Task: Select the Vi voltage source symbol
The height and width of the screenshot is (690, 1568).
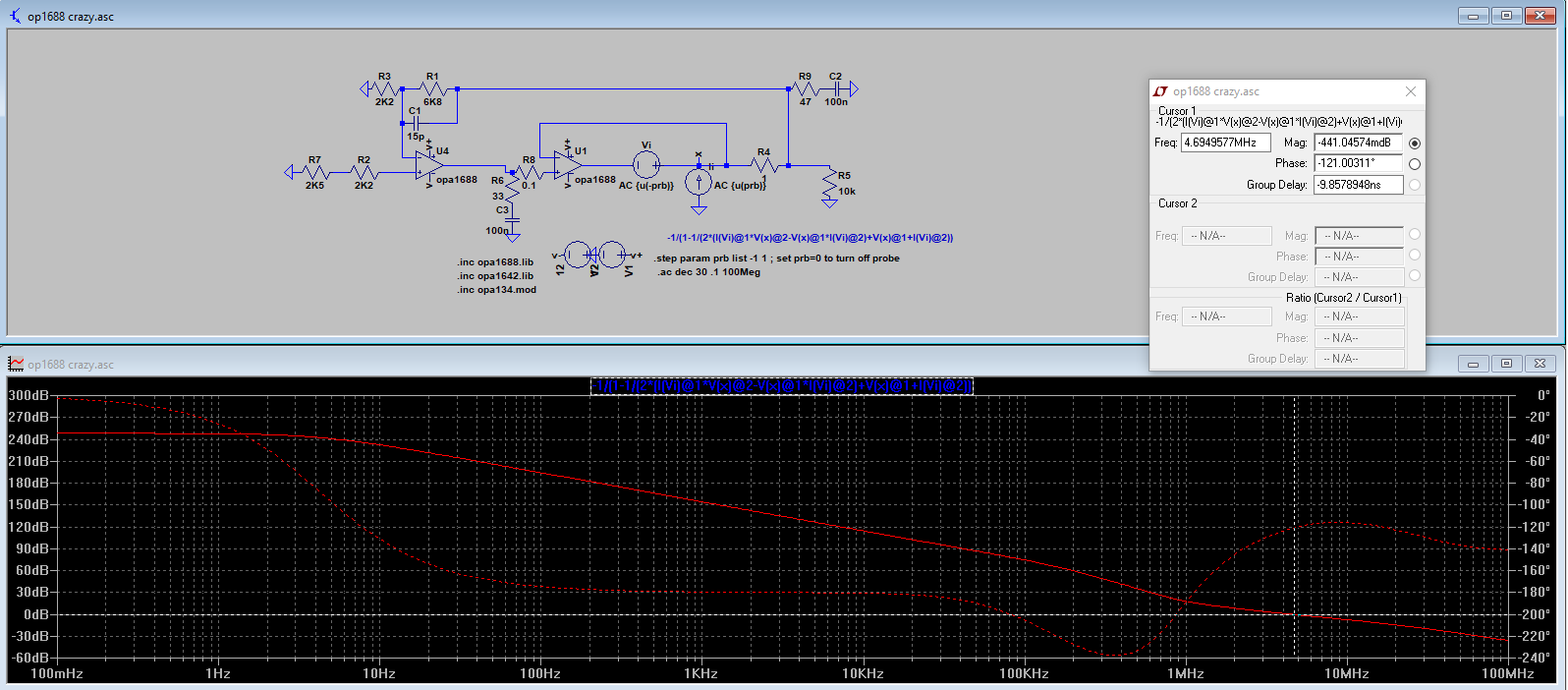Action: [x=645, y=164]
